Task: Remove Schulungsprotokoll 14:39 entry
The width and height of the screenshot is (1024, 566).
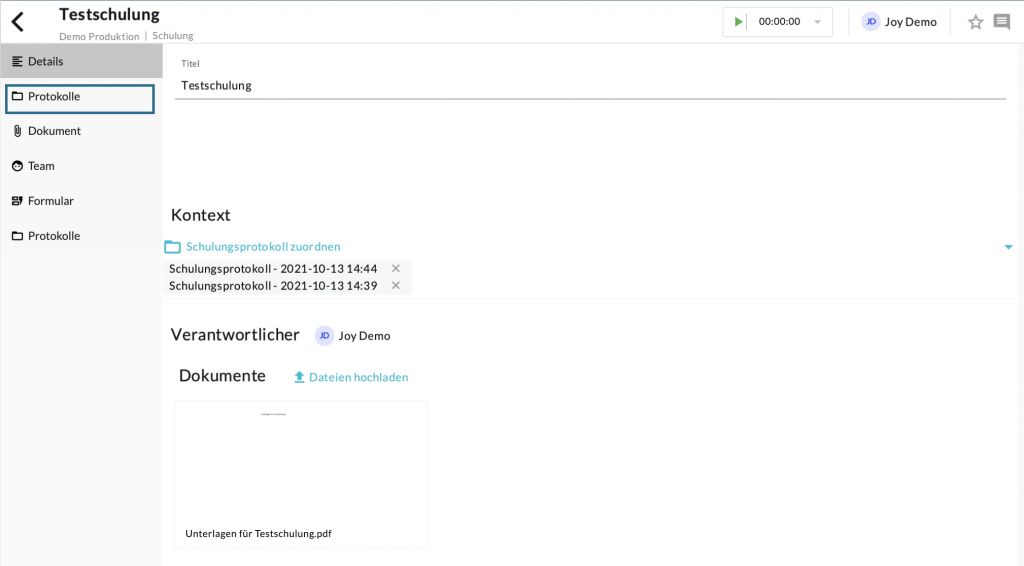Action: pos(396,286)
